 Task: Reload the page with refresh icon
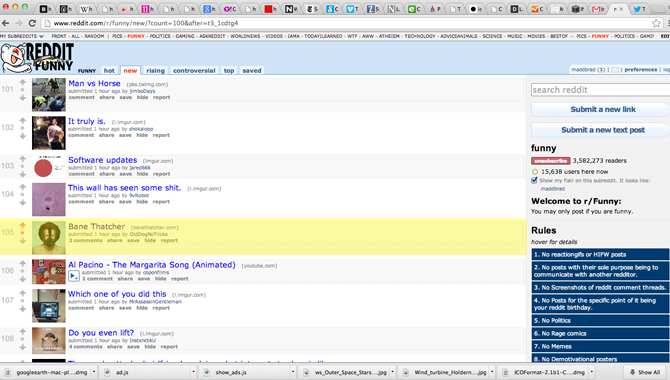tap(32, 23)
